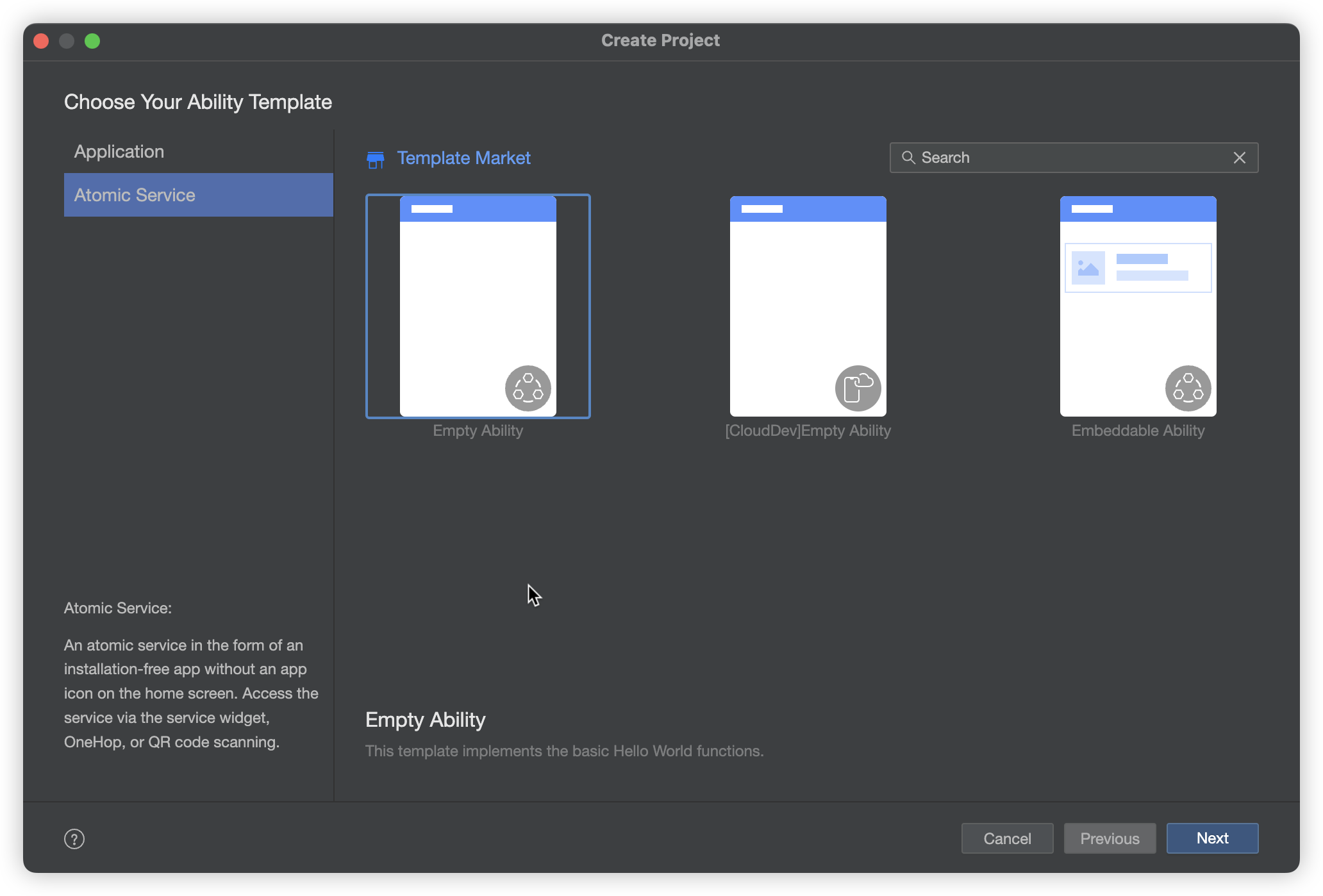Click the cloud badge on the CloudDev template
Viewport: 1323px width, 896px height.
(x=858, y=388)
